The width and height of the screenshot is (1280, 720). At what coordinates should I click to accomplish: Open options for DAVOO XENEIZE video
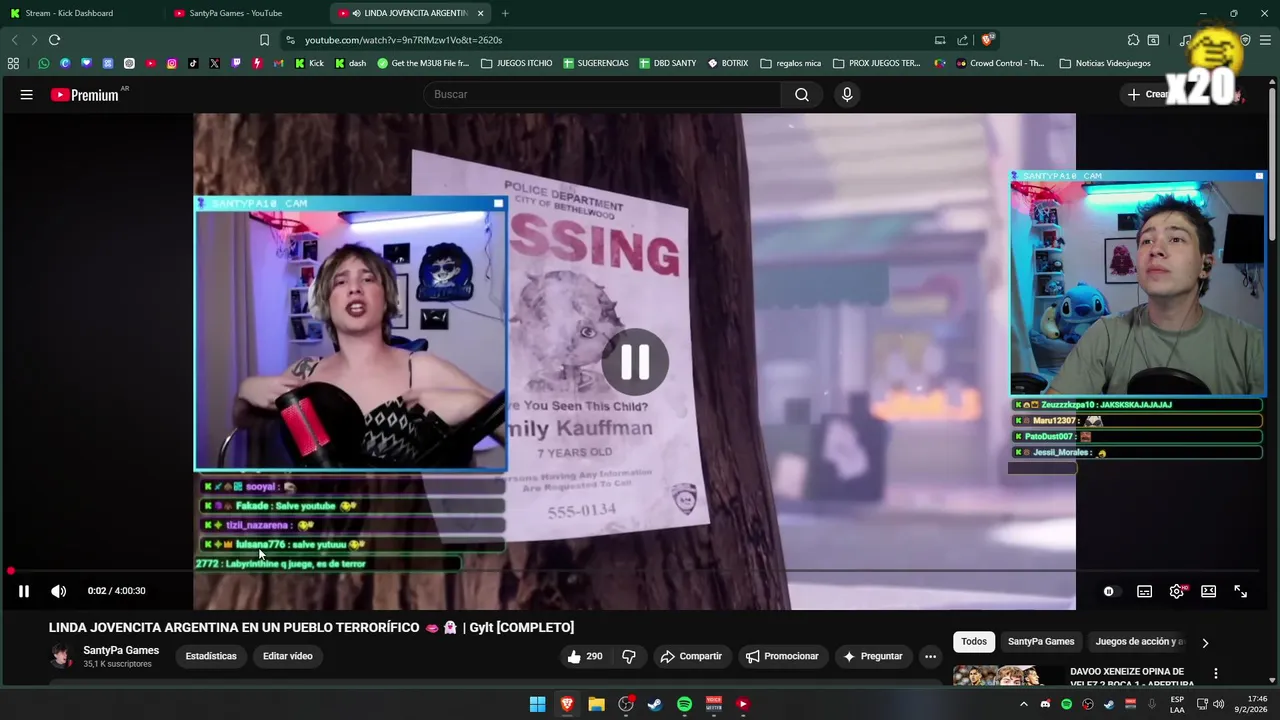click(x=1216, y=674)
